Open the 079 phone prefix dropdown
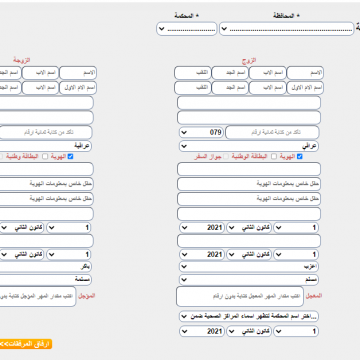This screenshot has height=360, width=360. click(x=202, y=132)
